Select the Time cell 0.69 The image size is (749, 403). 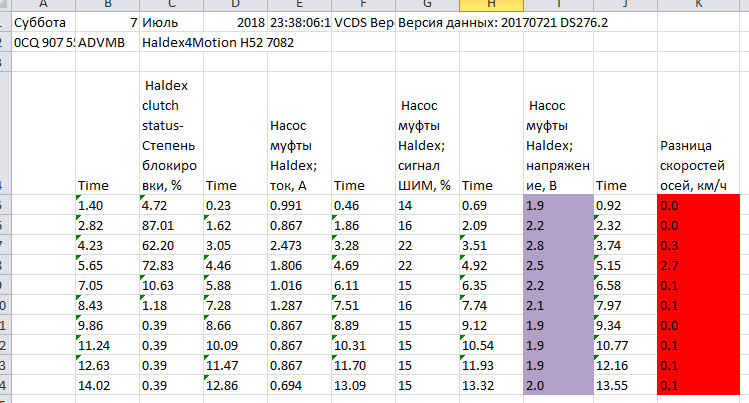point(492,205)
